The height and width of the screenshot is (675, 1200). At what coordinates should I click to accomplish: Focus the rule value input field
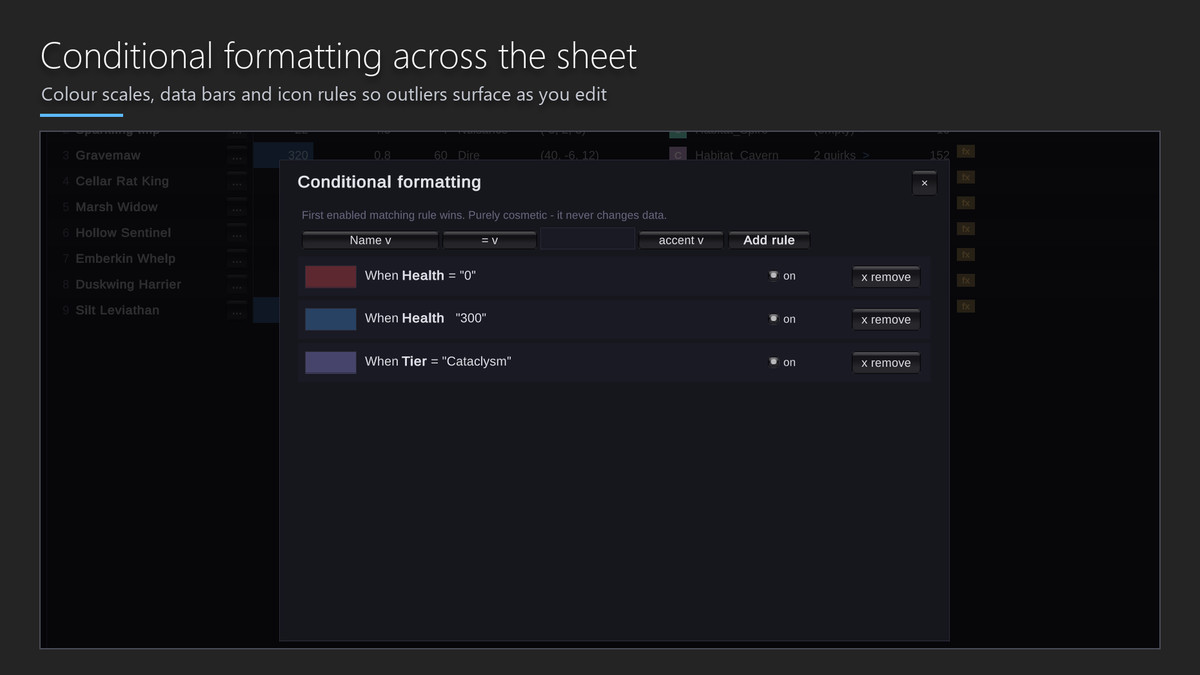tap(588, 240)
